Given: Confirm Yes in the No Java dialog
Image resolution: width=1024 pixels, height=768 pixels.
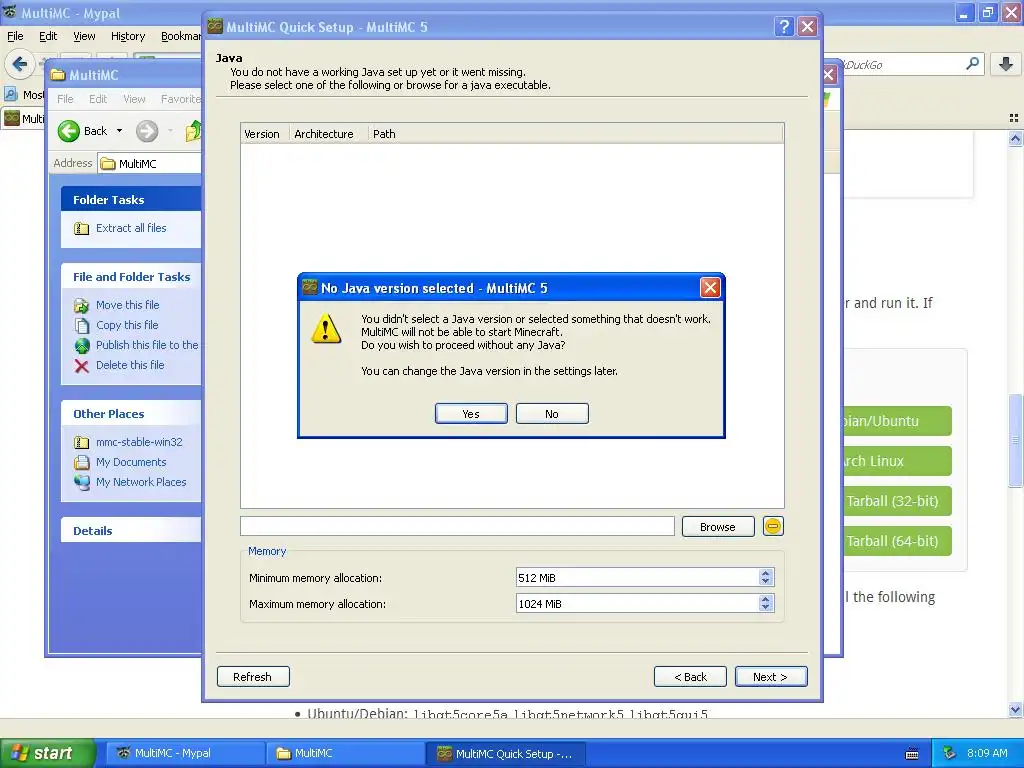Looking at the screenshot, I should [471, 413].
